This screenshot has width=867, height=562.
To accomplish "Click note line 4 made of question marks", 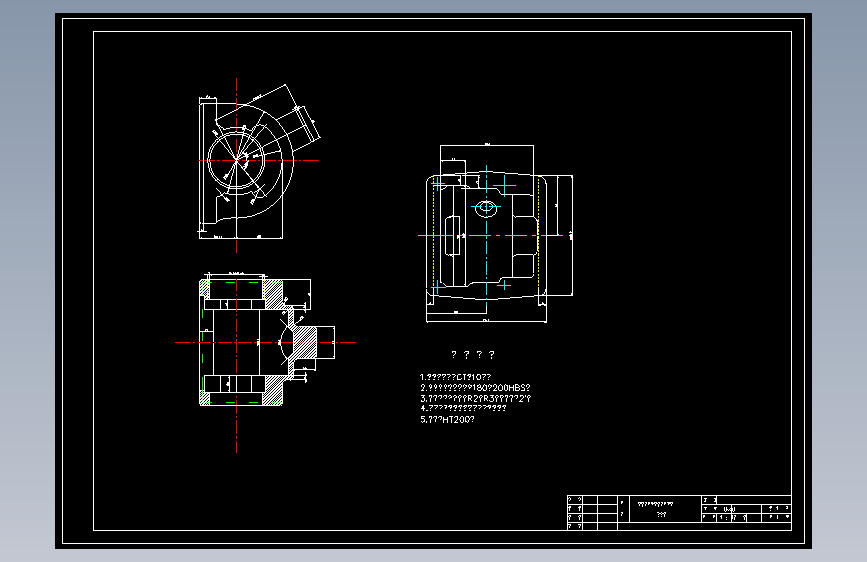I will click(x=463, y=408).
